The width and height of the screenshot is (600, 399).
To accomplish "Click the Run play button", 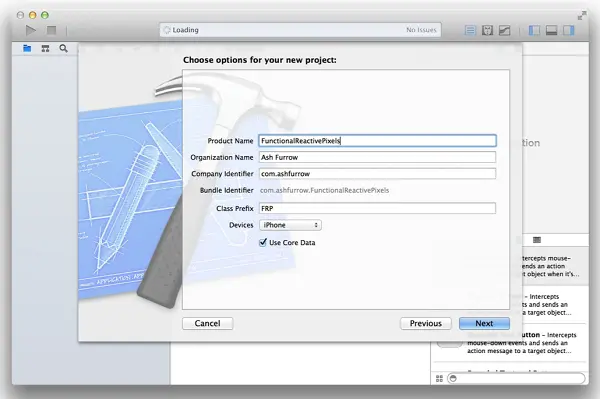I will click(x=31, y=30).
